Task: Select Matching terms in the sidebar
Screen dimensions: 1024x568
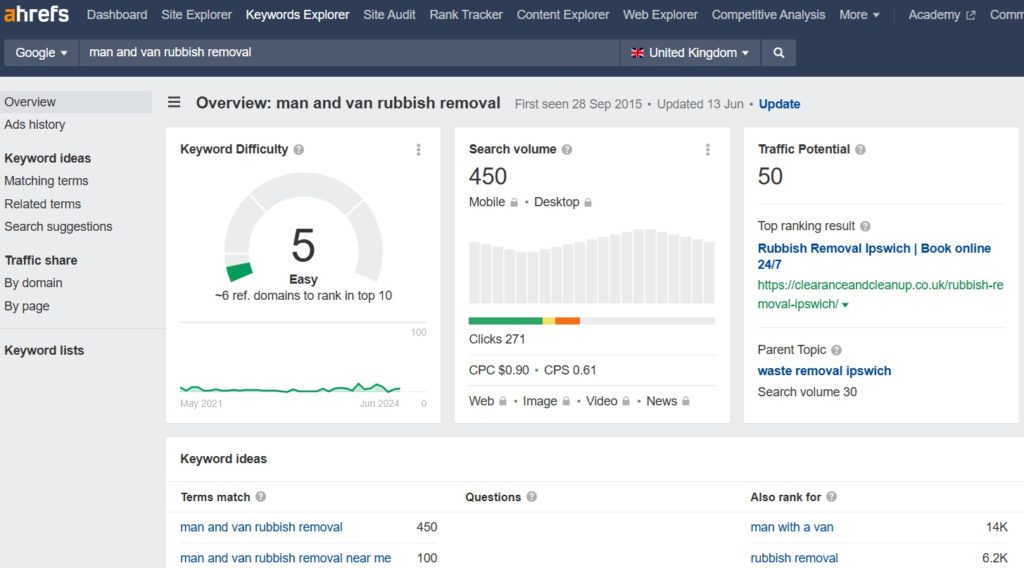Action: click(46, 181)
